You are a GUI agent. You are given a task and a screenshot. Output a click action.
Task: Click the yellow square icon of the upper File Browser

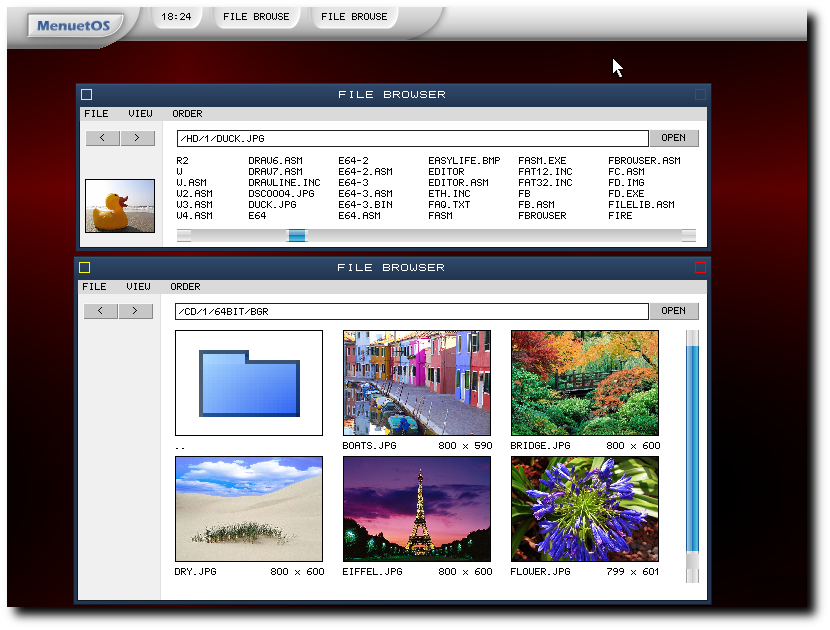pyautogui.click(x=87, y=95)
